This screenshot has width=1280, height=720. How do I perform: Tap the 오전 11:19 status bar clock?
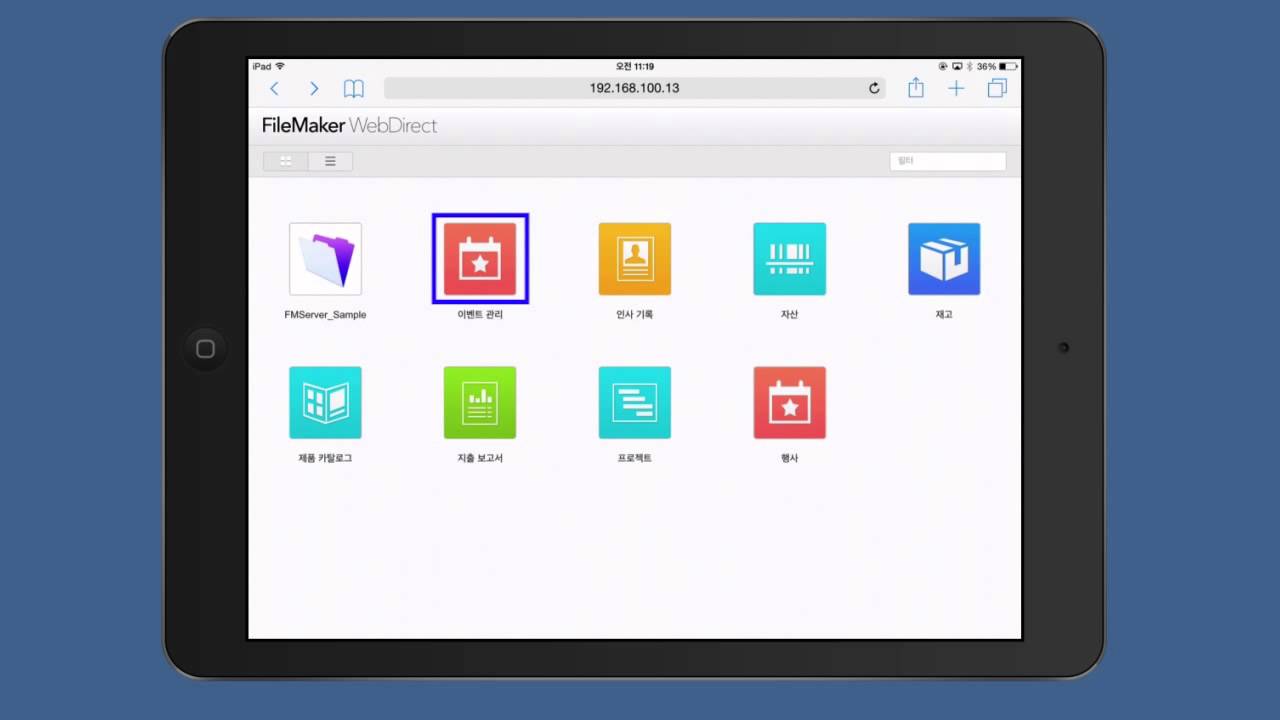pyautogui.click(x=635, y=66)
